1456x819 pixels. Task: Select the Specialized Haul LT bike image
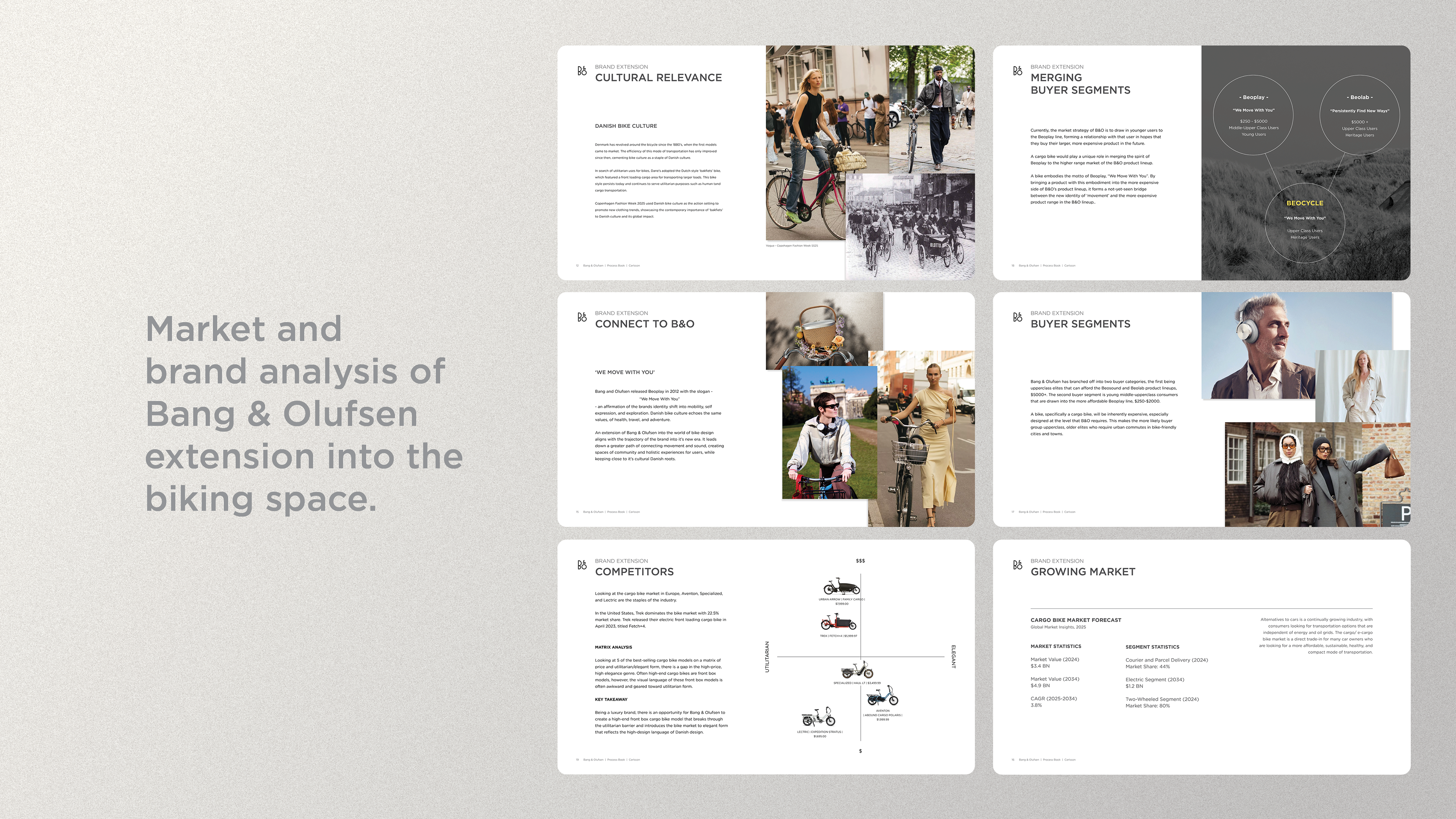[x=857, y=670]
